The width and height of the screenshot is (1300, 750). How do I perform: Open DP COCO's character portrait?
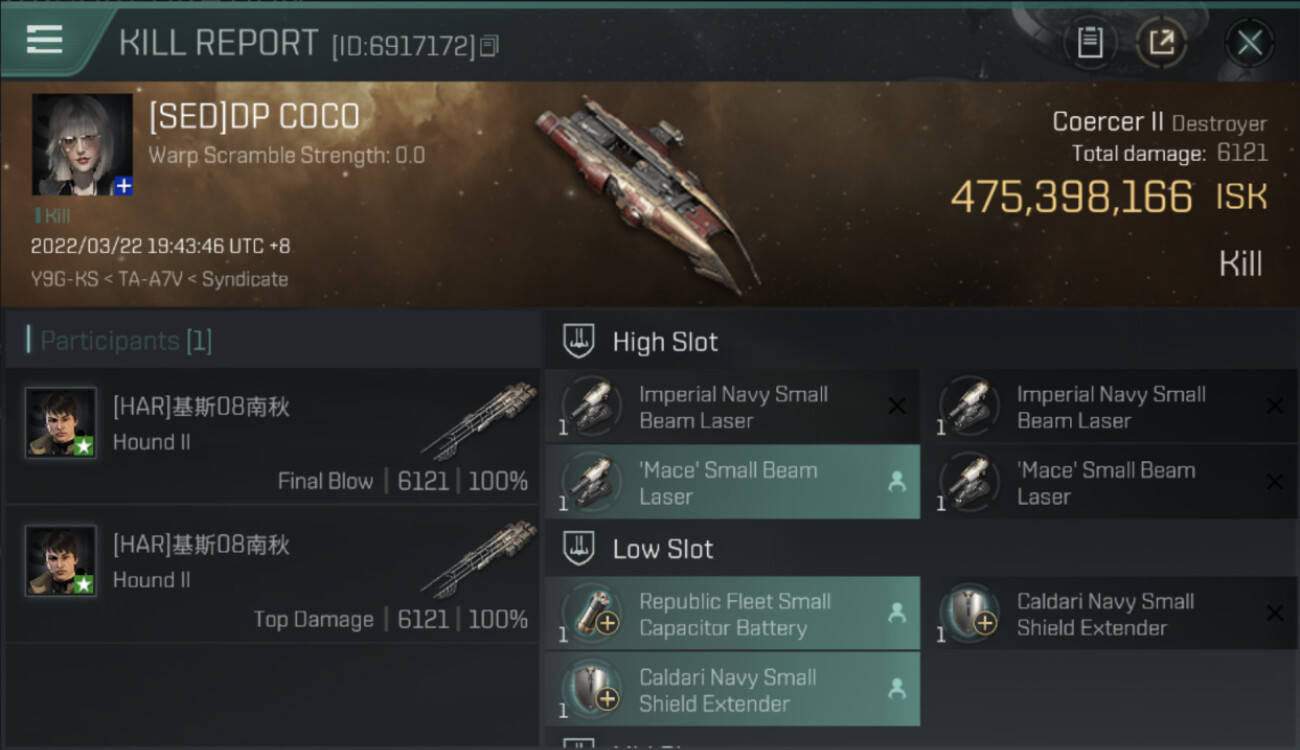[x=82, y=144]
